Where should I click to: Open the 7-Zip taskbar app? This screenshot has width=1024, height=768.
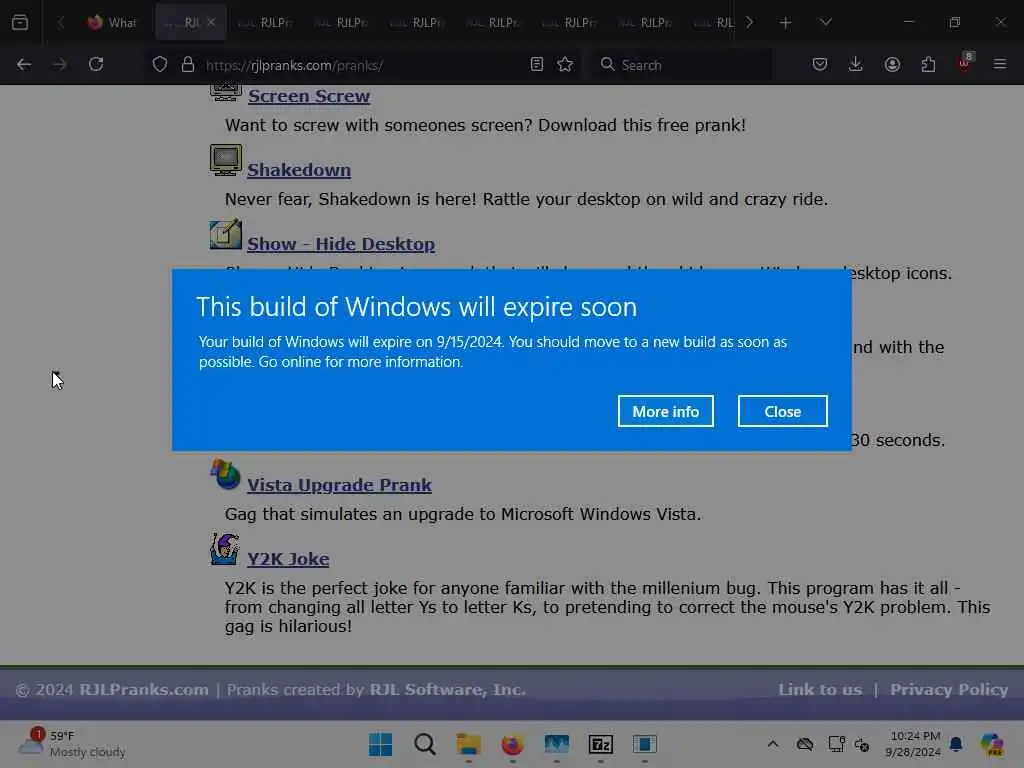[600, 744]
